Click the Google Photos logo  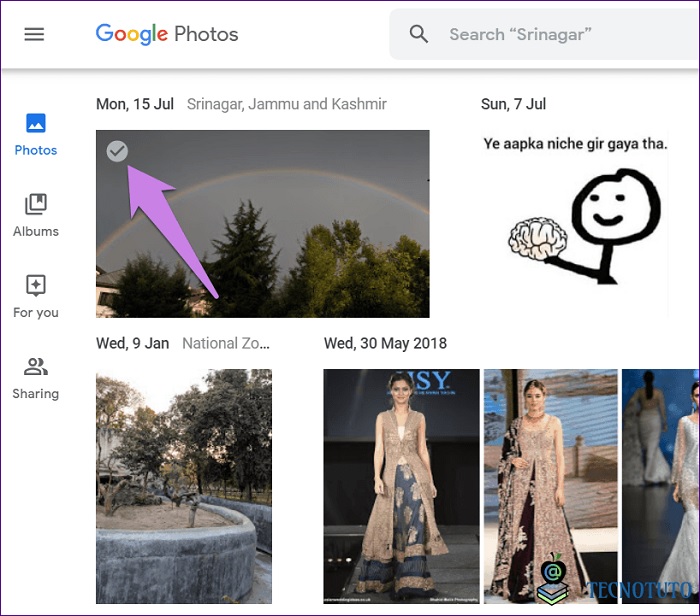(x=167, y=34)
